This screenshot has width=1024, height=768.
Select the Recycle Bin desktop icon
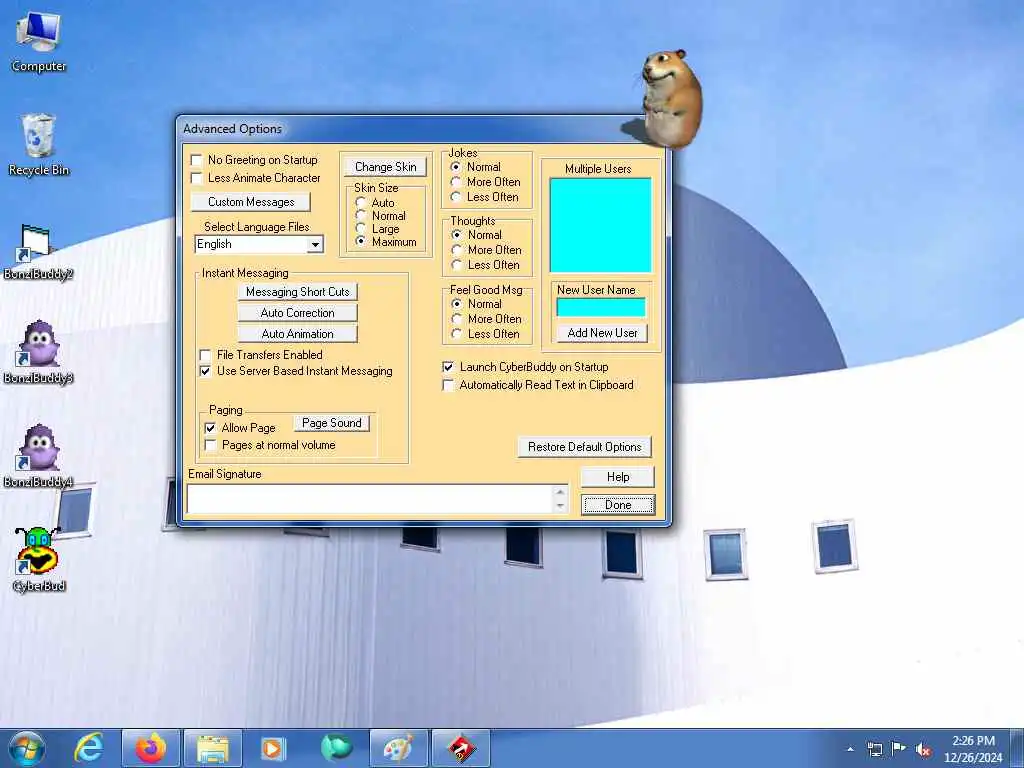coord(39,145)
